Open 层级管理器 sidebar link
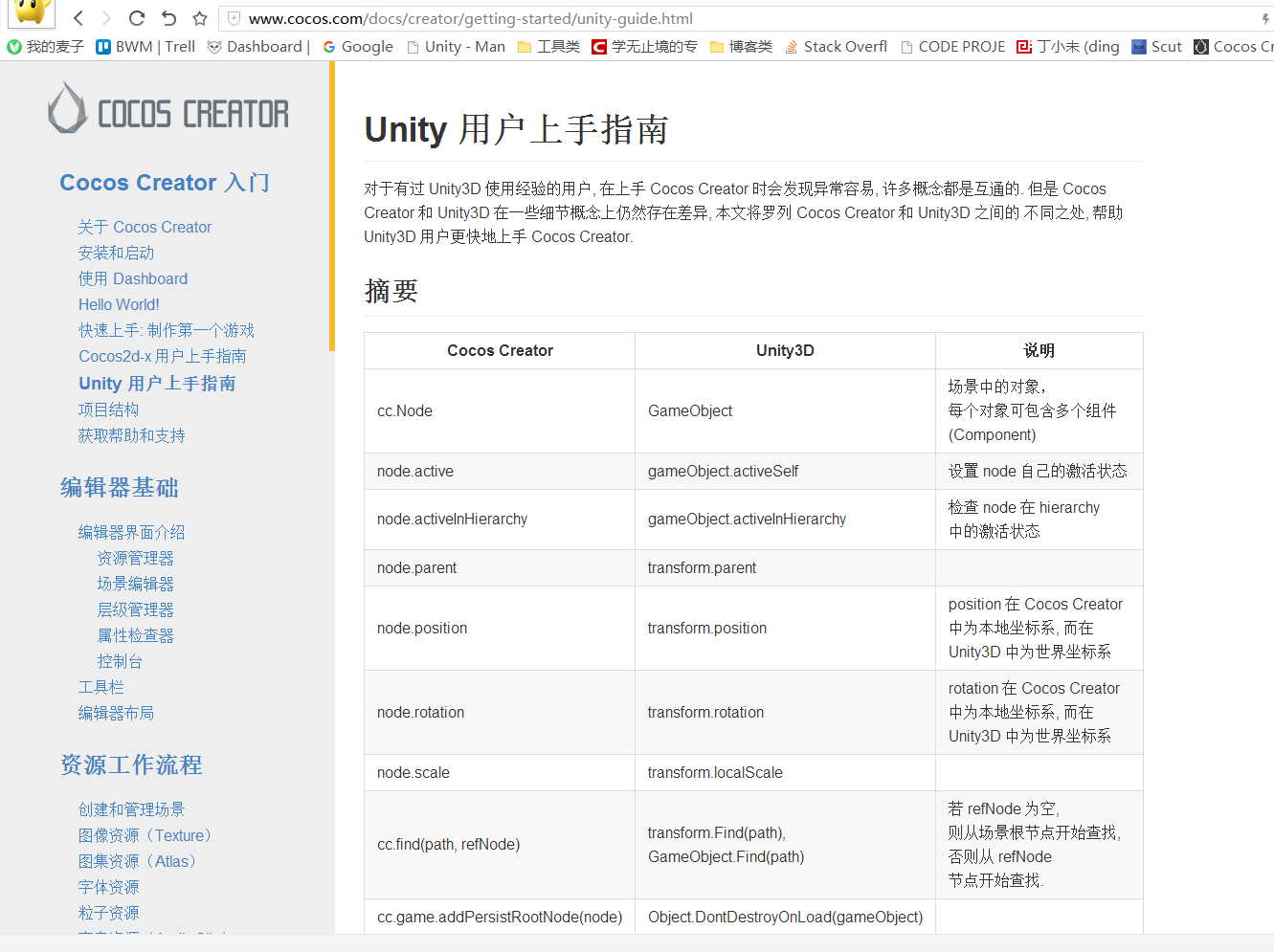1274x952 pixels. (135, 609)
